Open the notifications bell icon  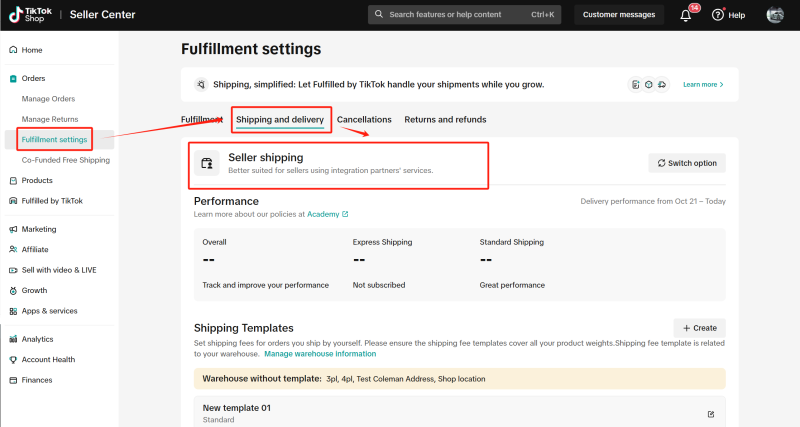point(685,15)
